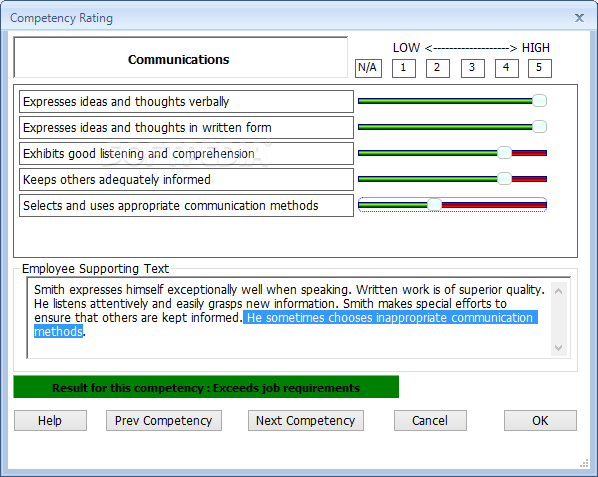Viewport: 598px width, 477px height.
Task: Go to the Prev Competency
Action: pyautogui.click(x=164, y=421)
